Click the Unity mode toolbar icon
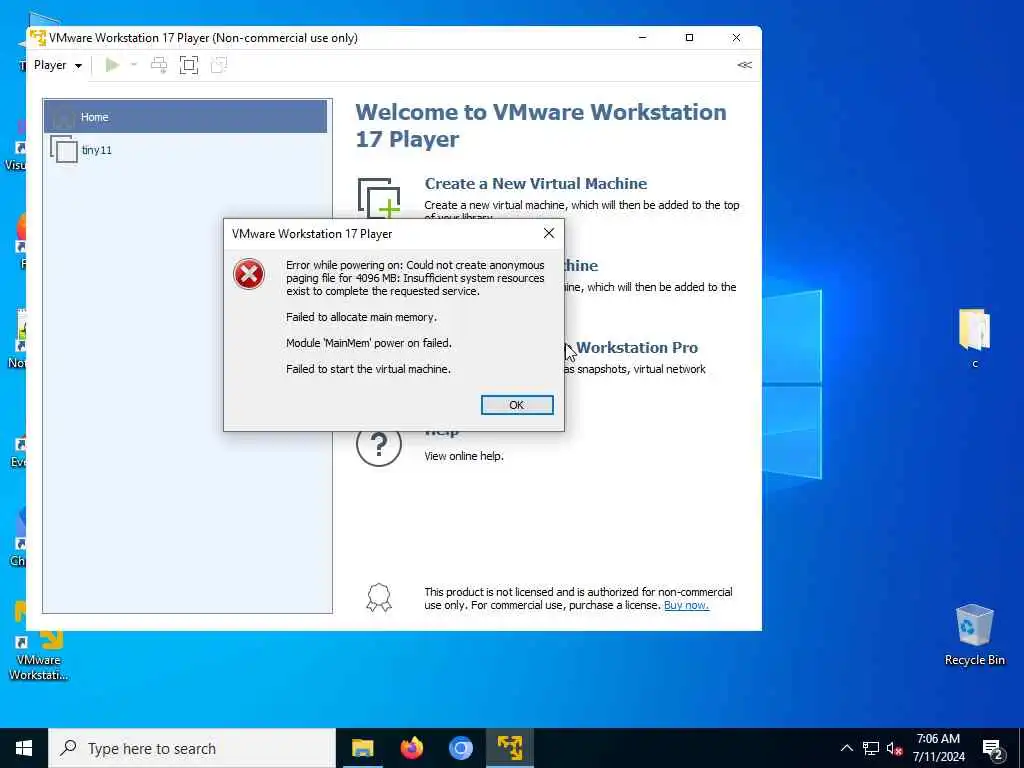Image resolution: width=1024 pixels, height=768 pixels. click(x=219, y=65)
